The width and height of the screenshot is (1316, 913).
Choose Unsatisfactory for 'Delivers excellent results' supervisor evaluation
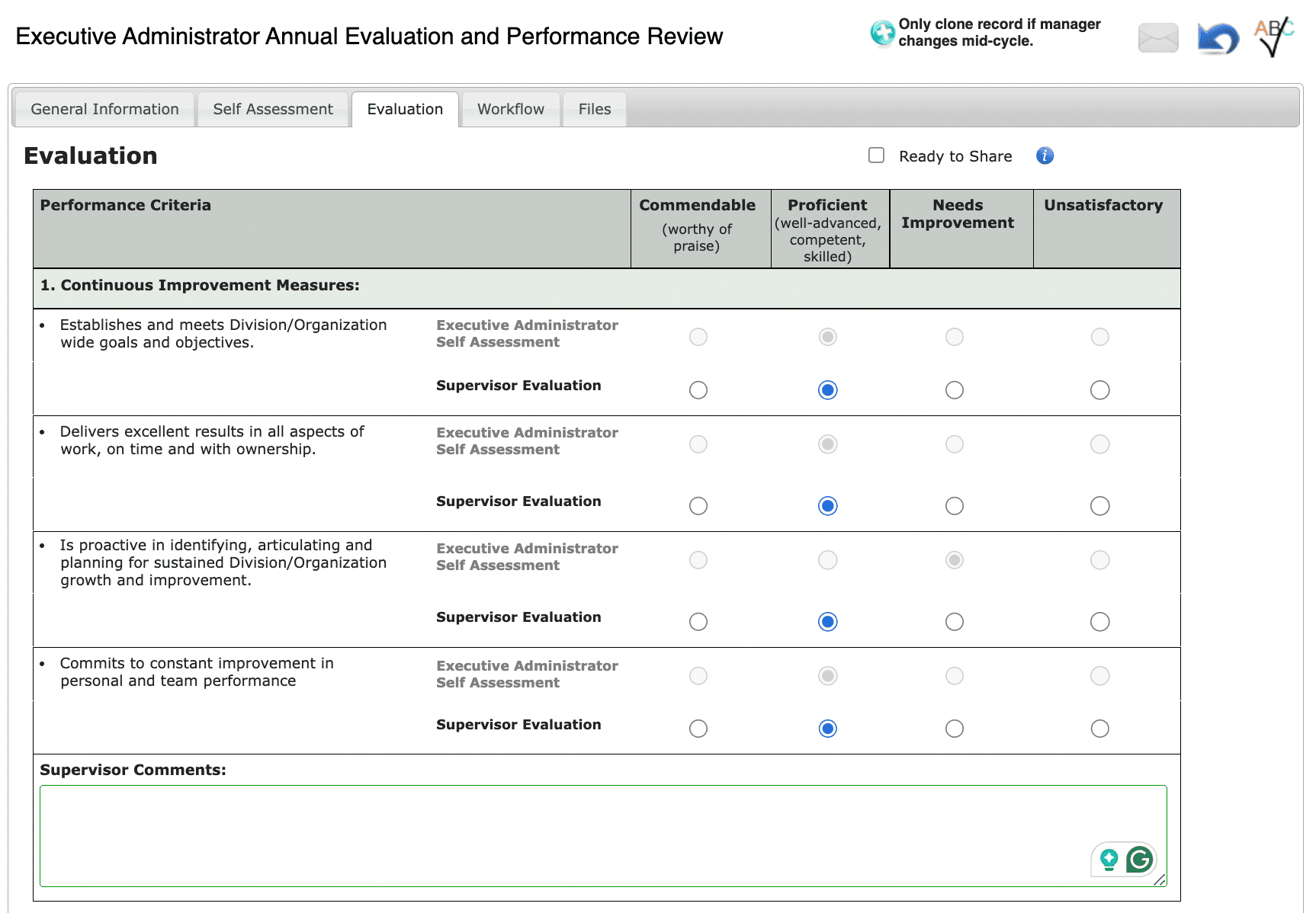(x=1100, y=506)
